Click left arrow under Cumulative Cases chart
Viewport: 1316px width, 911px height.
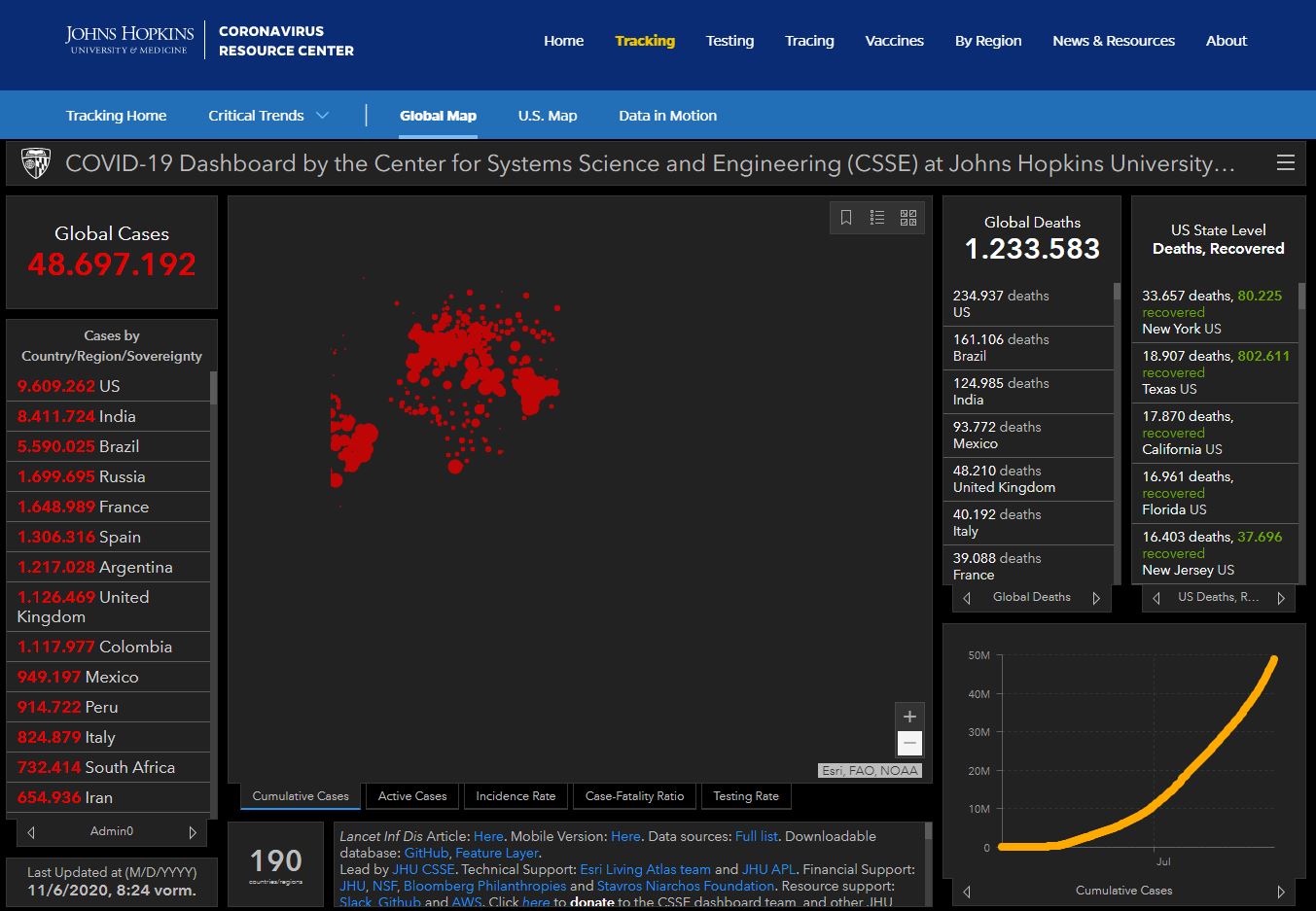966,892
